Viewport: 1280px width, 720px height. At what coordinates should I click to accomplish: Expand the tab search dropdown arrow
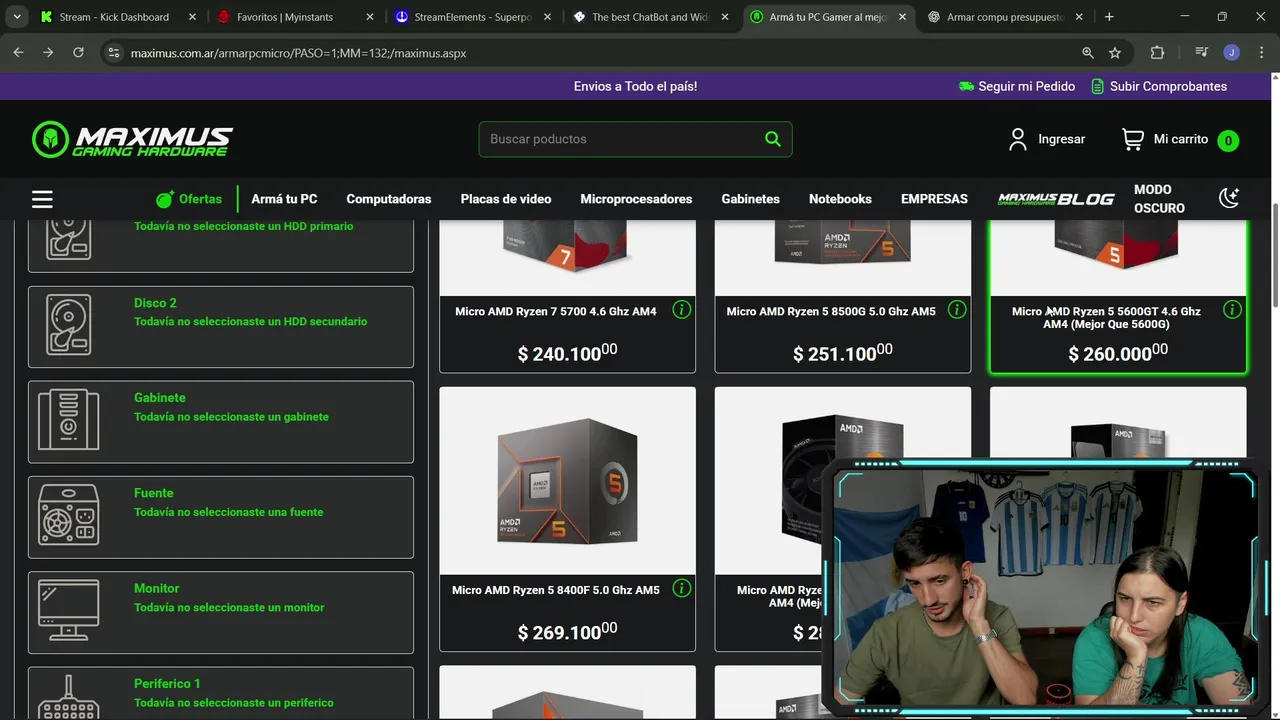click(x=17, y=17)
